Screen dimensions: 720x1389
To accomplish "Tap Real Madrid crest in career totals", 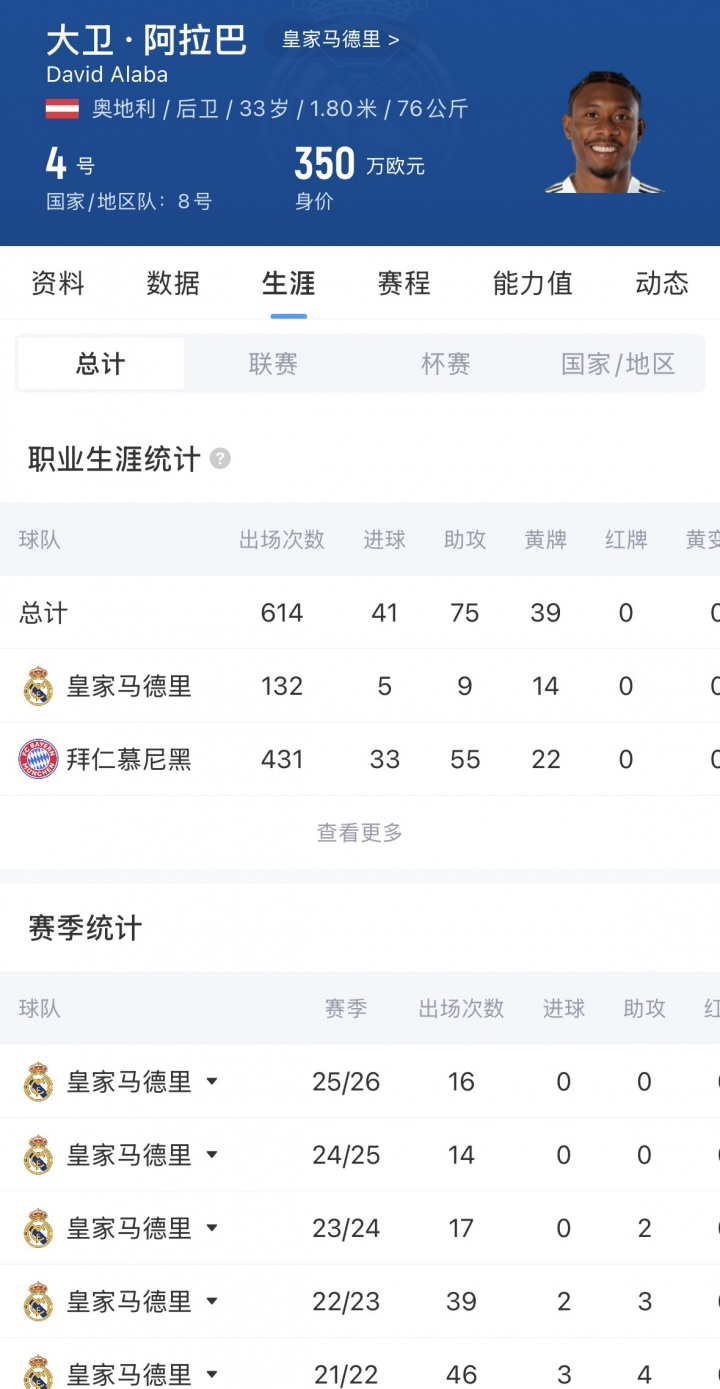I will tap(38, 686).
